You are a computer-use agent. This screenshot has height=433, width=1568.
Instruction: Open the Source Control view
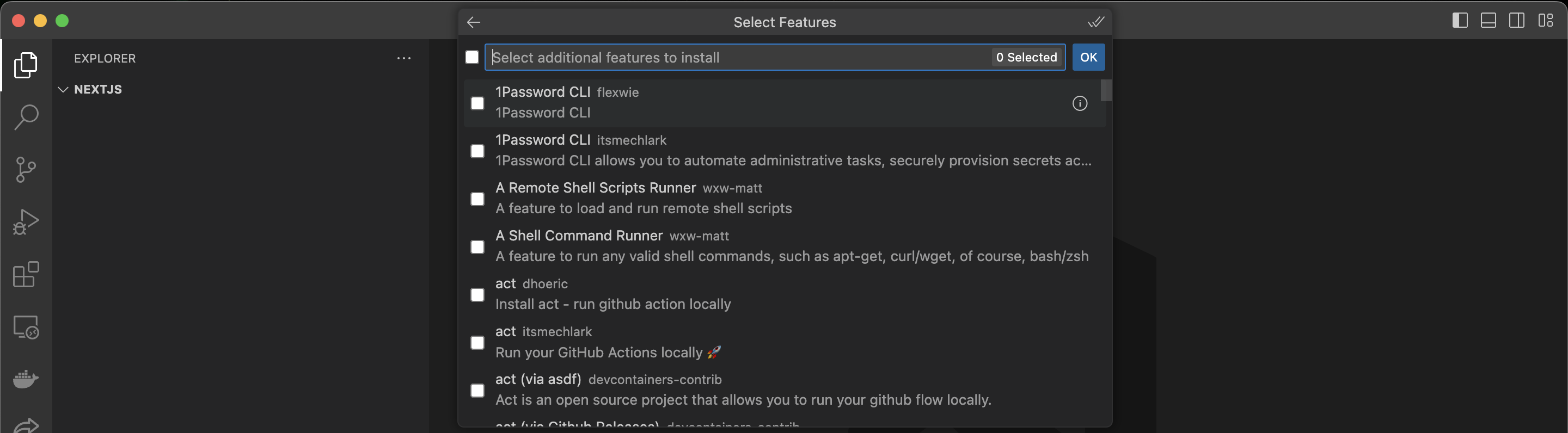pos(26,170)
